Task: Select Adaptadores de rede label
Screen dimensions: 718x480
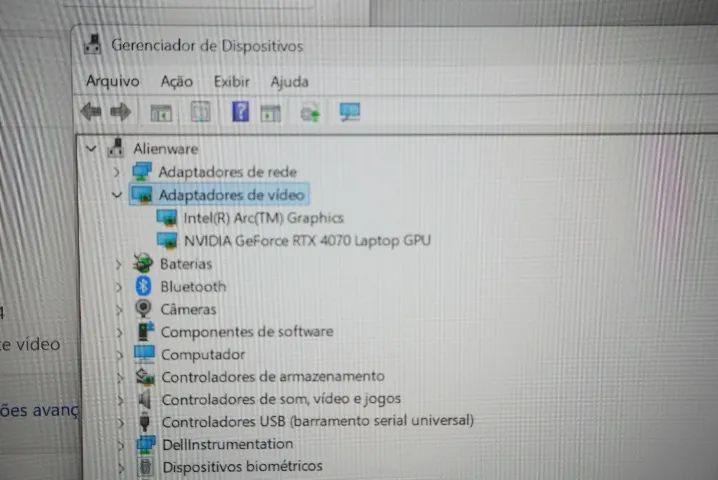Action: (228, 172)
